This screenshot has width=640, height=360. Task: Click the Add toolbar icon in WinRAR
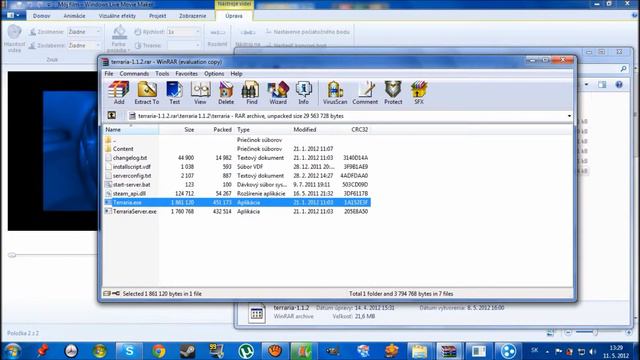(119, 93)
